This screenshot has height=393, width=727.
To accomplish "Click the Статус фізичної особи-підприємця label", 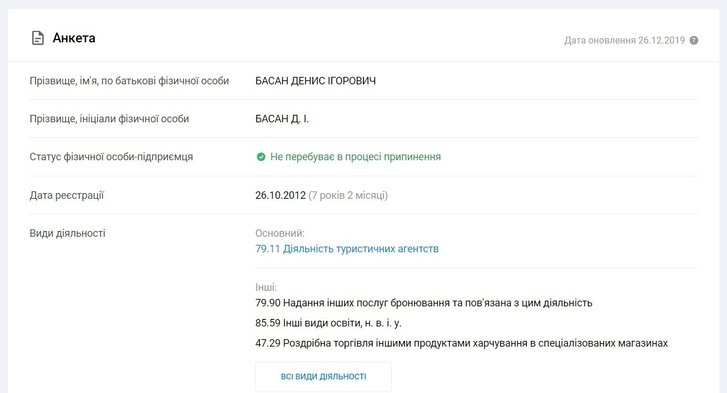I will click(111, 157).
